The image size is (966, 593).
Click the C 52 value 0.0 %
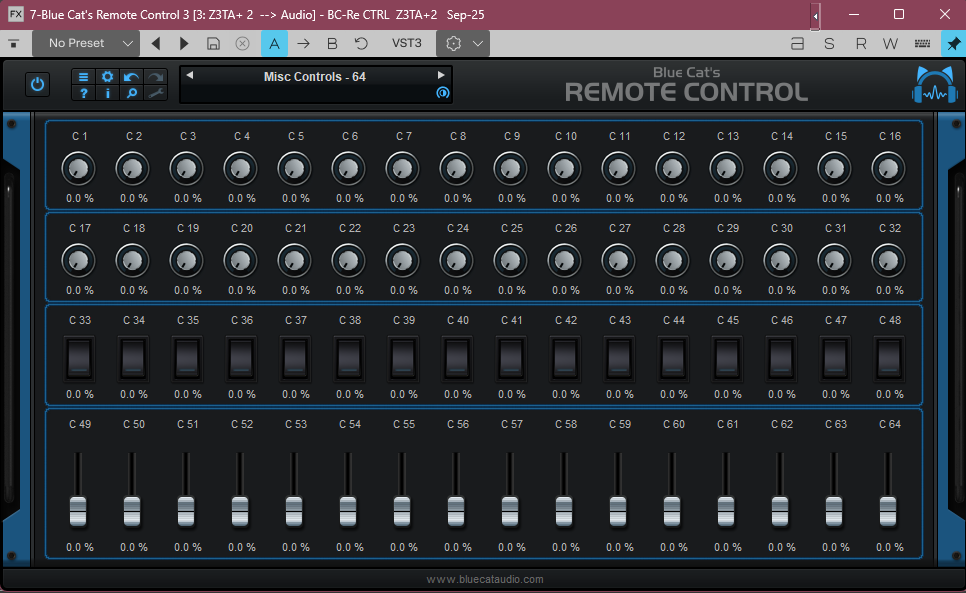242,547
